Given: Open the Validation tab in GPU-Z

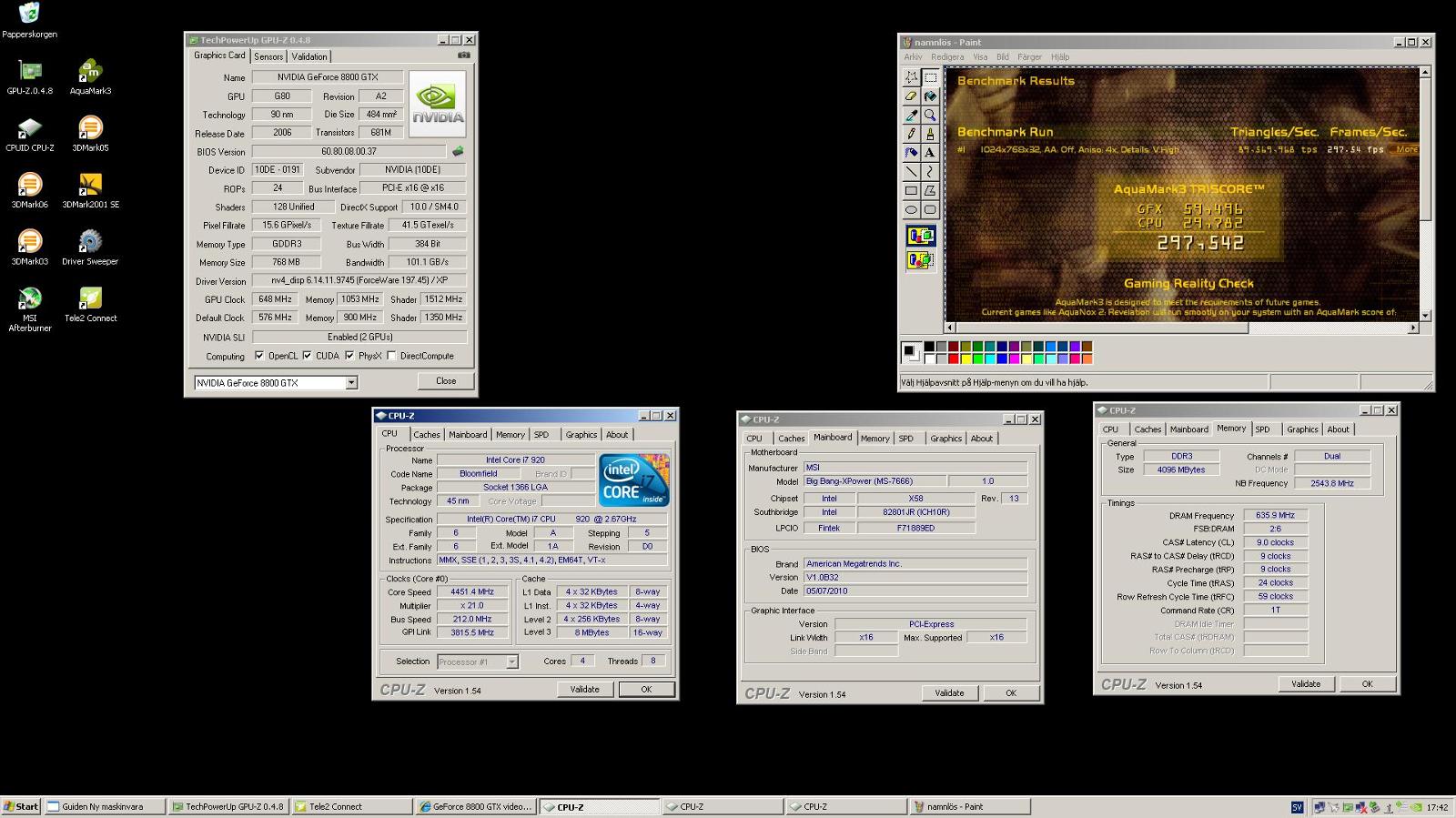Looking at the screenshot, I should click(x=309, y=56).
